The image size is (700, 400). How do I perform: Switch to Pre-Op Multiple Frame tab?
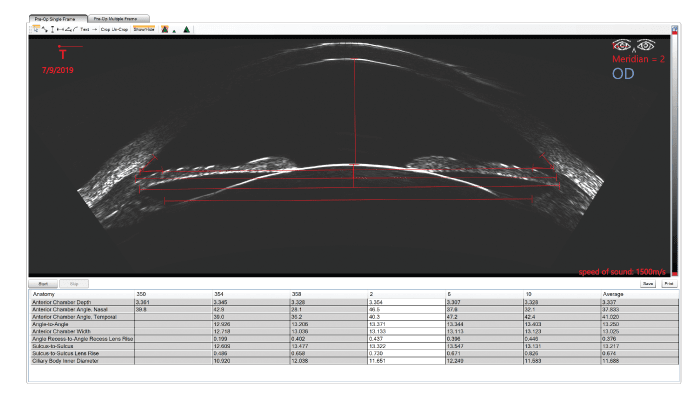coord(118,19)
